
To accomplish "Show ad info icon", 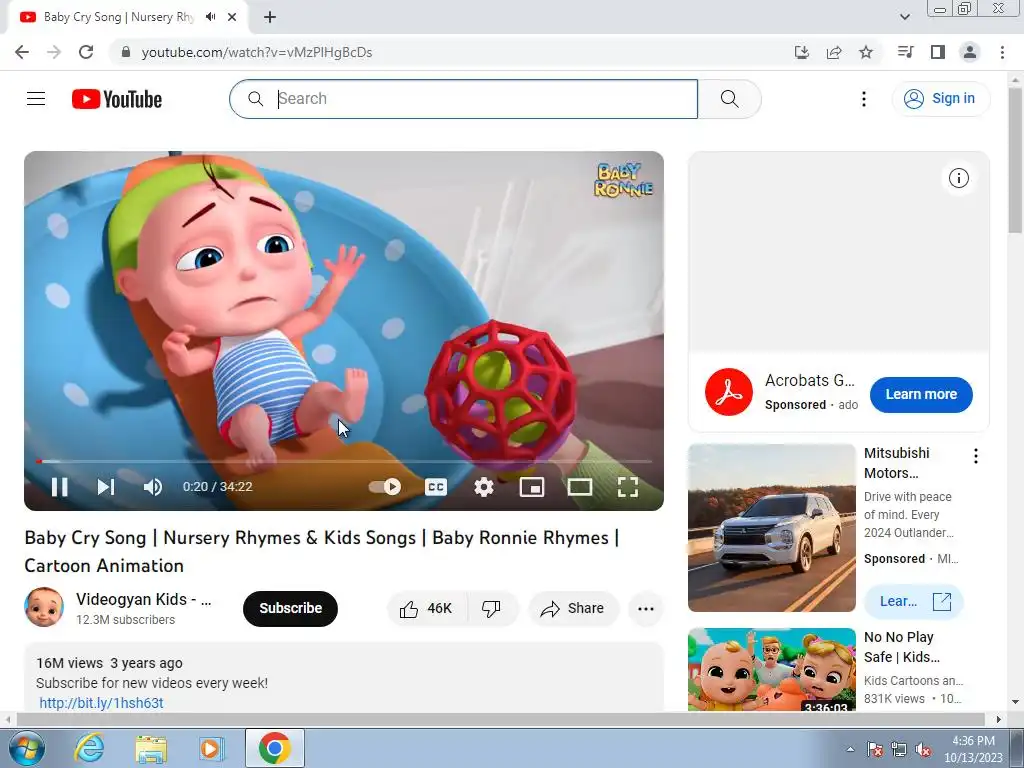I will pyautogui.click(x=958, y=178).
